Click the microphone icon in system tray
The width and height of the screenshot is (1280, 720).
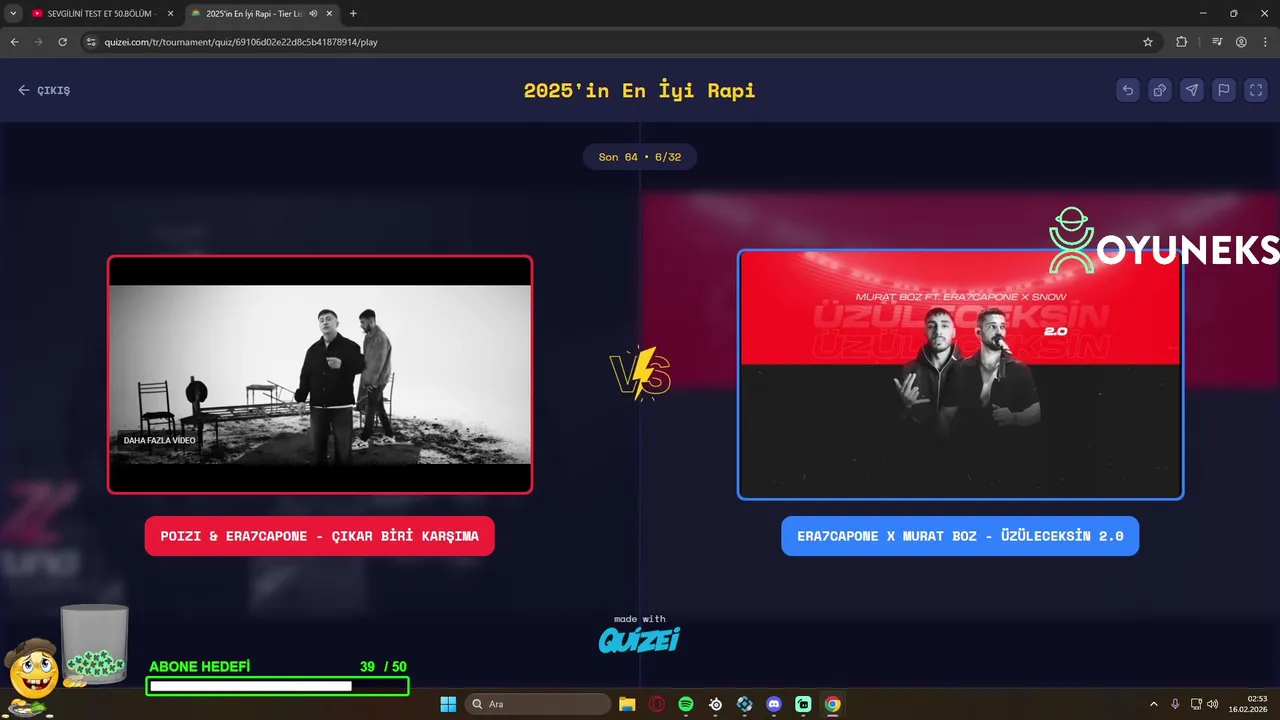pos(1175,704)
